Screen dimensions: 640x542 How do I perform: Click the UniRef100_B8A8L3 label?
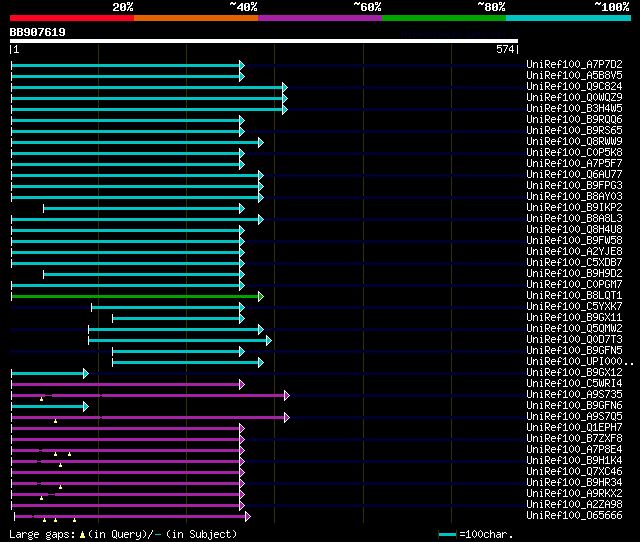pyautogui.click(x=574, y=219)
